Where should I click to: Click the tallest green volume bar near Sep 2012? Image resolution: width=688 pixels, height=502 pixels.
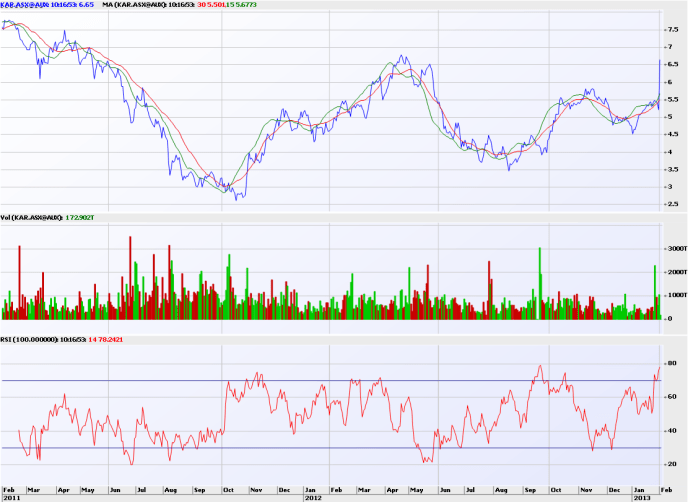click(540, 250)
